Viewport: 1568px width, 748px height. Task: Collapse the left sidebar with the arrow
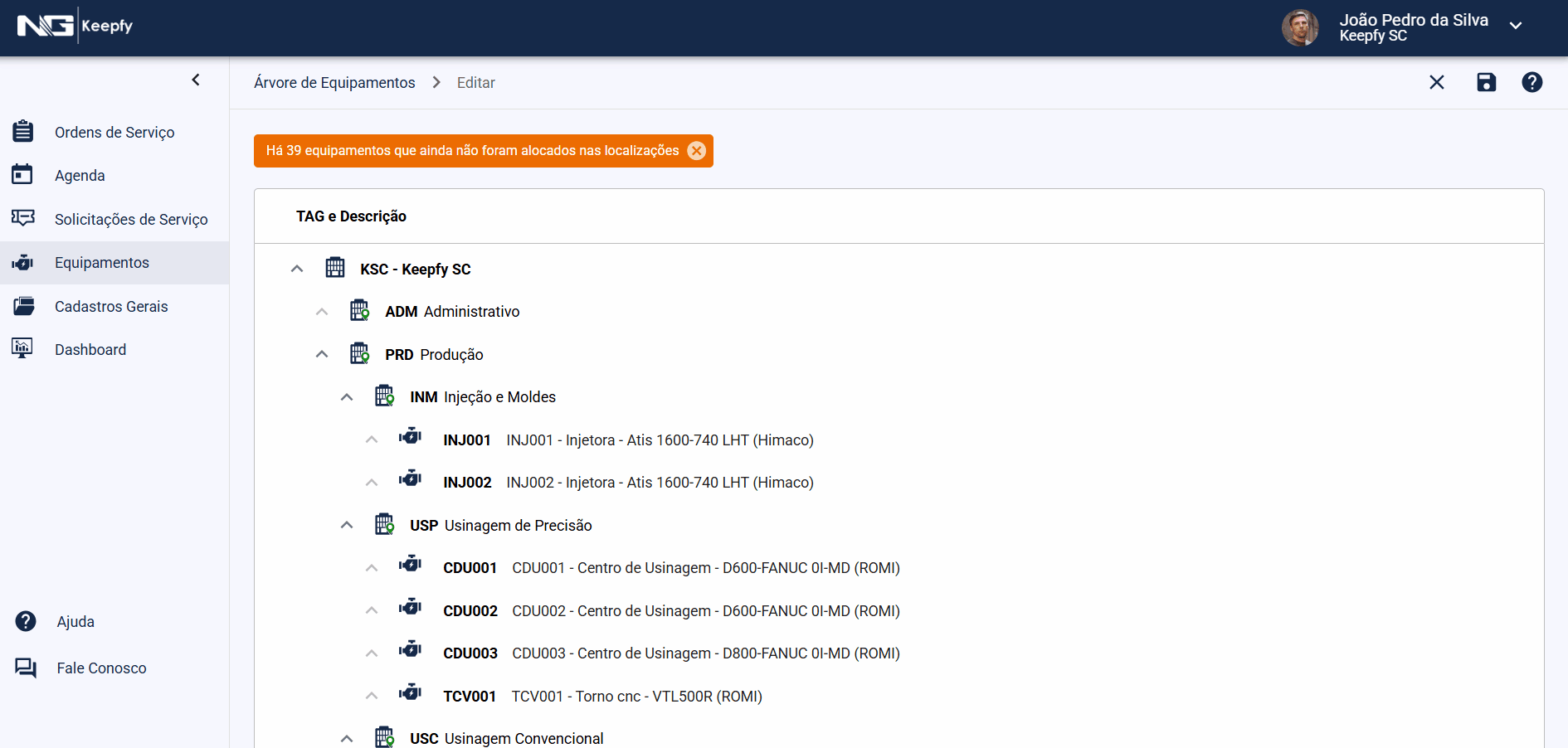[x=196, y=80]
